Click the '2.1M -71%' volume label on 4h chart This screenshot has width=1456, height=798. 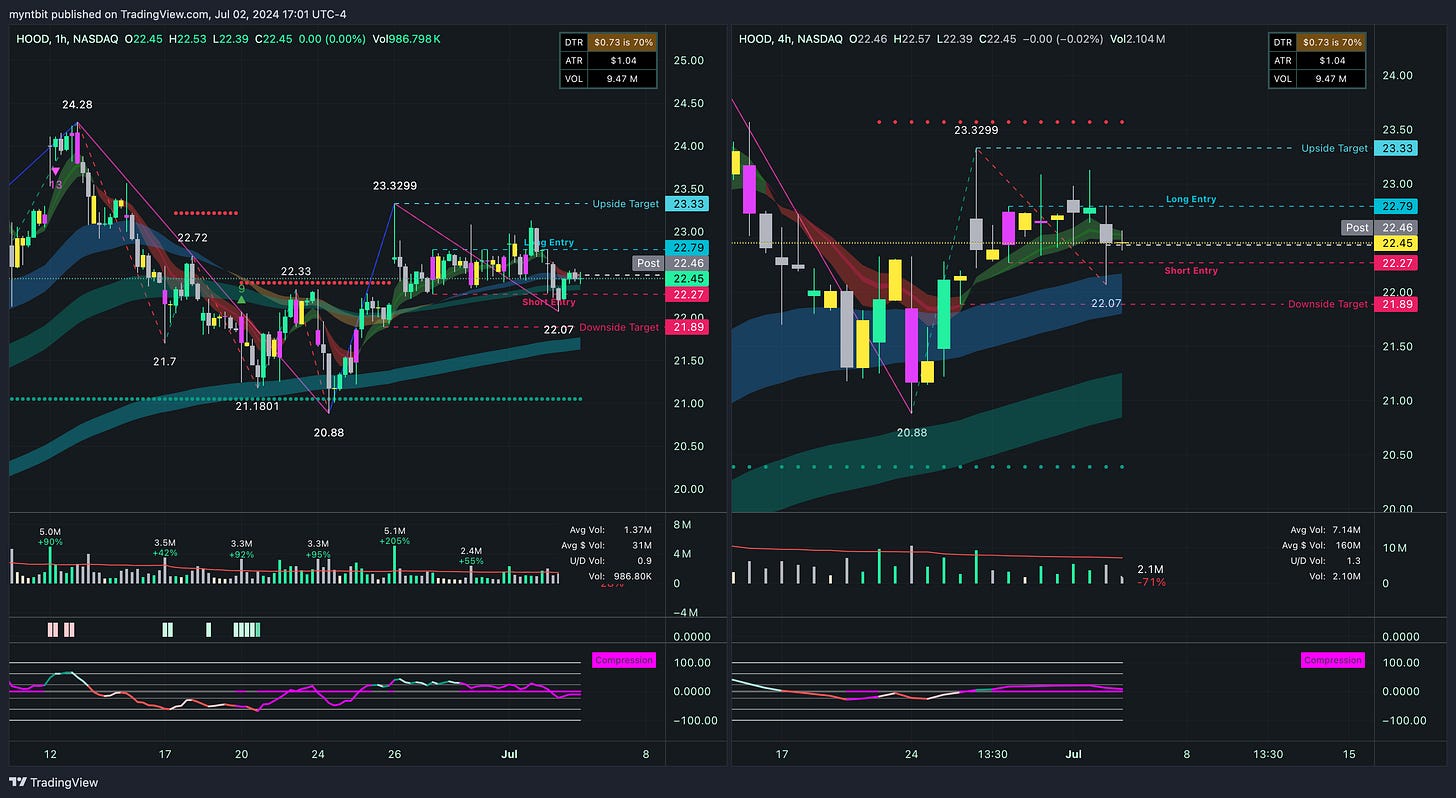pos(1151,574)
